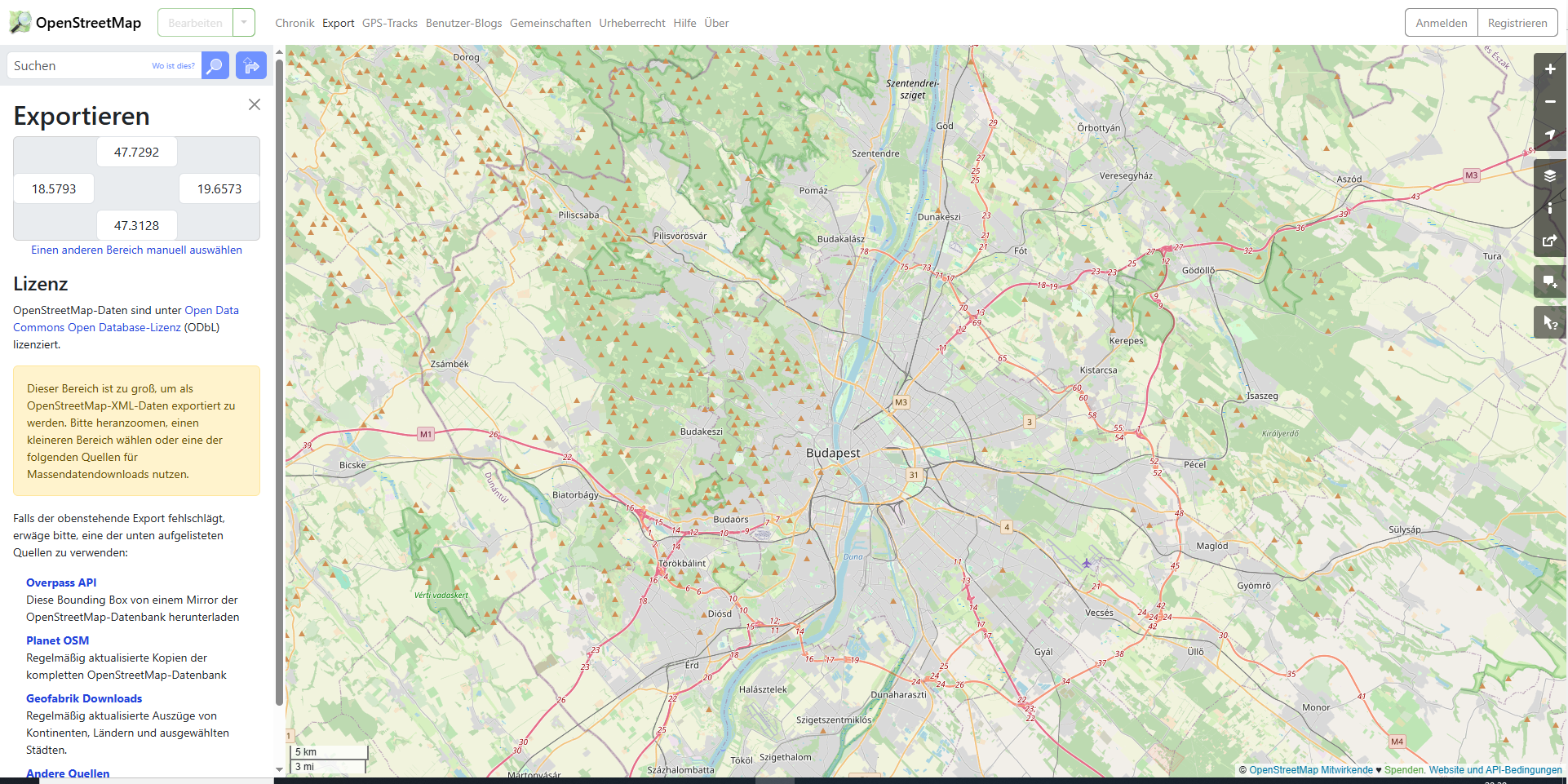Click the Budapest label on map

coord(833,453)
